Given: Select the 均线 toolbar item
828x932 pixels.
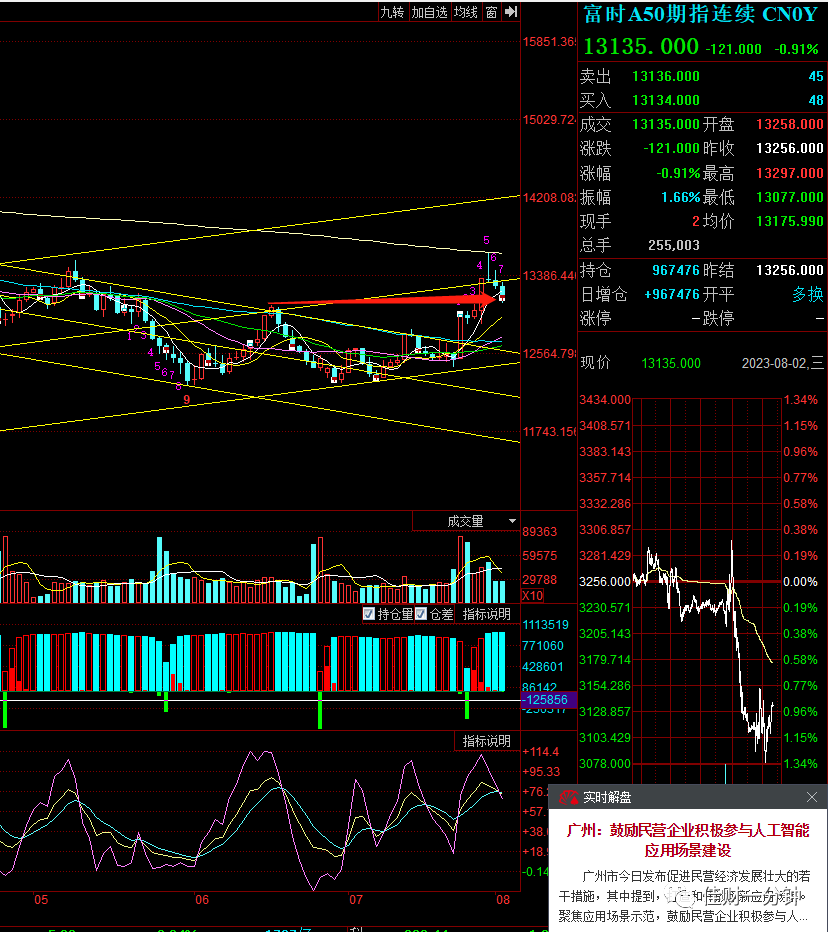Looking at the screenshot, I should (466, 12).
